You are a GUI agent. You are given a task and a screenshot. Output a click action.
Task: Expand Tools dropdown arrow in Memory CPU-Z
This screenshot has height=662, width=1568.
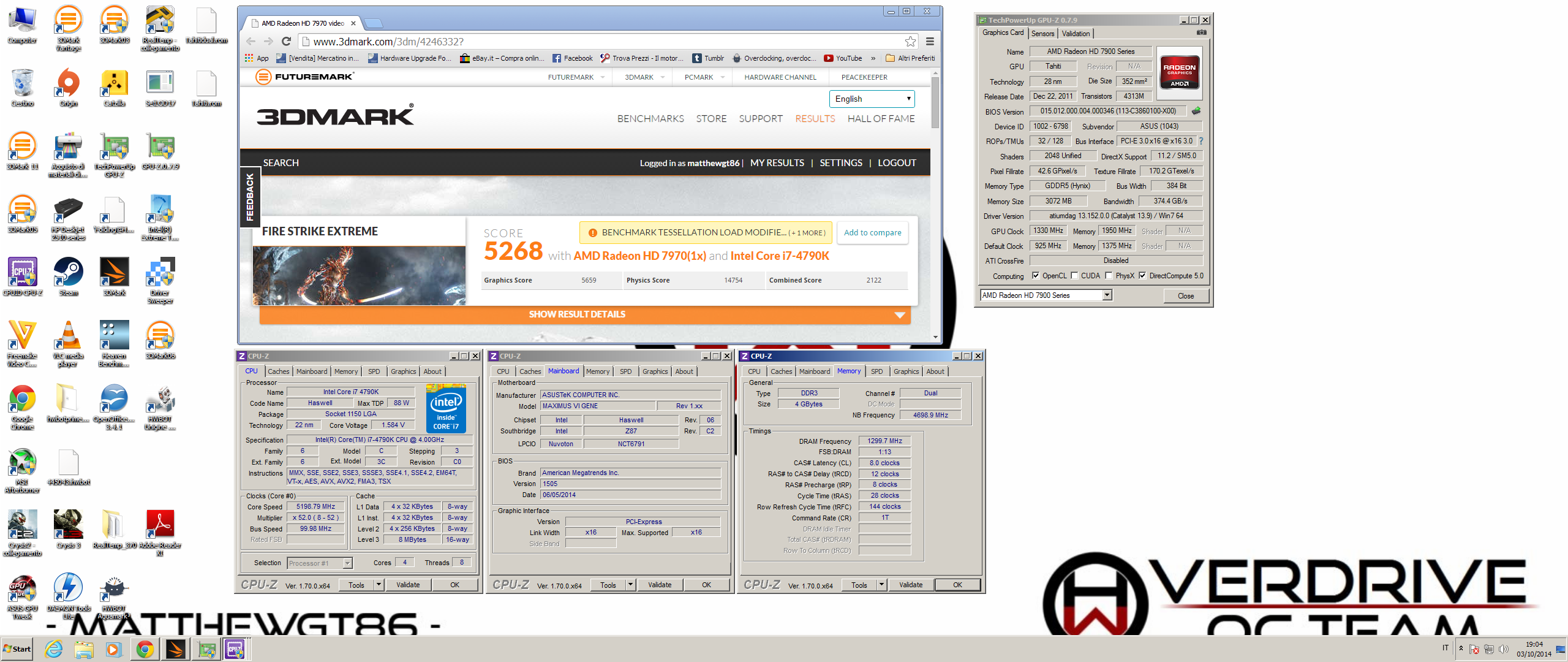[x=881, y=585]
